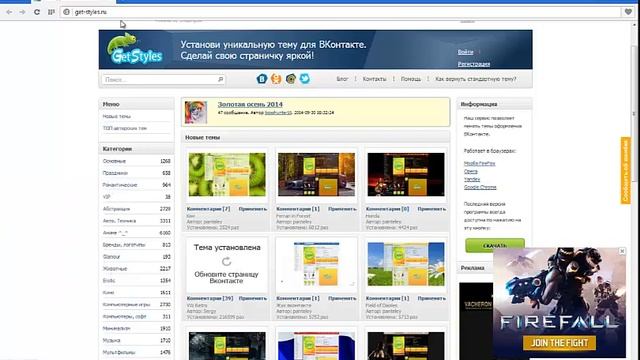The image size is (640, 360).
Task: Open the Блог menu item
Action: click(342, 79)
